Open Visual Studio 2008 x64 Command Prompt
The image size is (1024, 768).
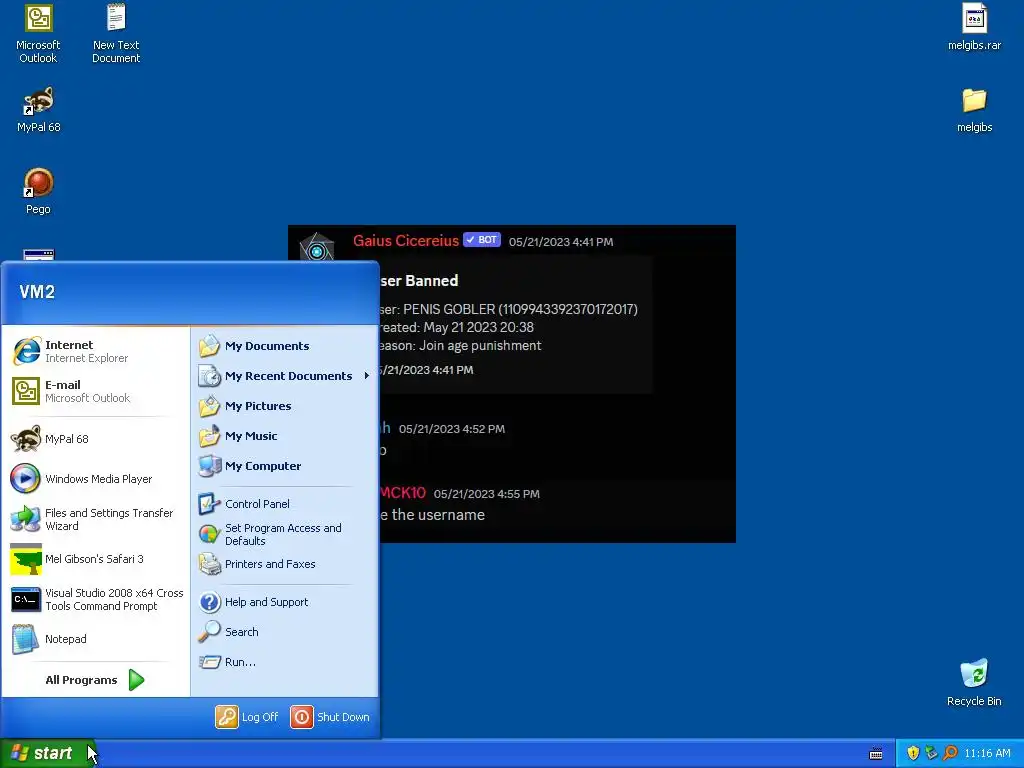click(95, 599)
